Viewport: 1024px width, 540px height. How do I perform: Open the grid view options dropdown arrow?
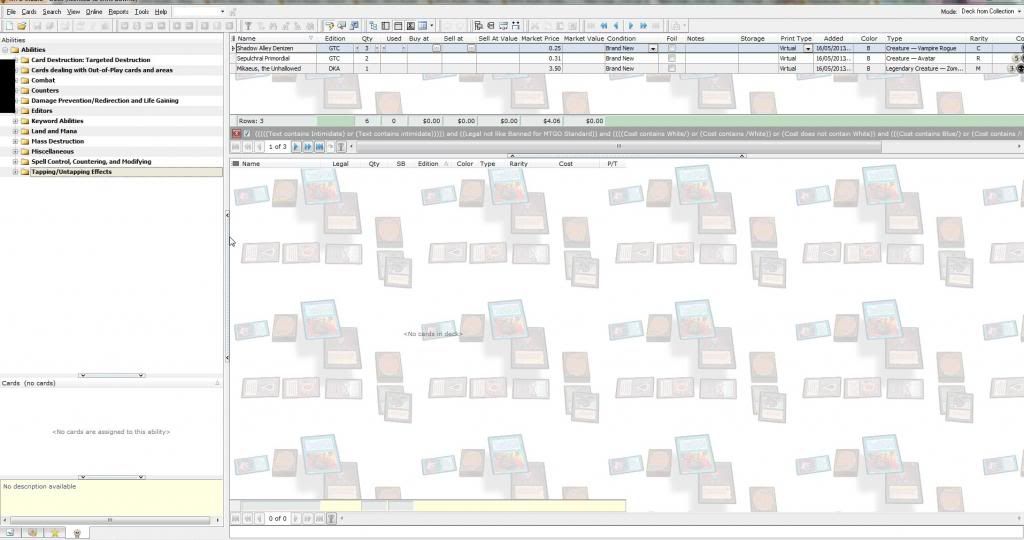pyautogui.click(x=432, y=26)
